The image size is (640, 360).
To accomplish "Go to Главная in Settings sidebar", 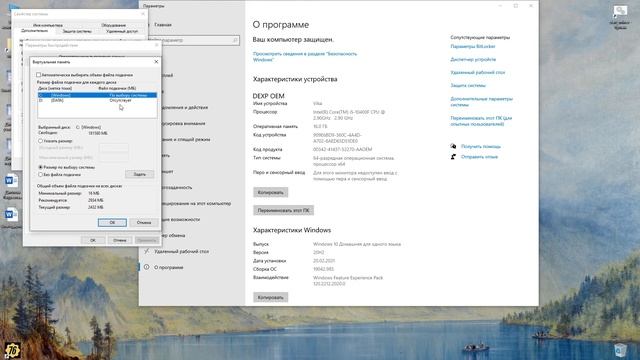I will point(163,24).
